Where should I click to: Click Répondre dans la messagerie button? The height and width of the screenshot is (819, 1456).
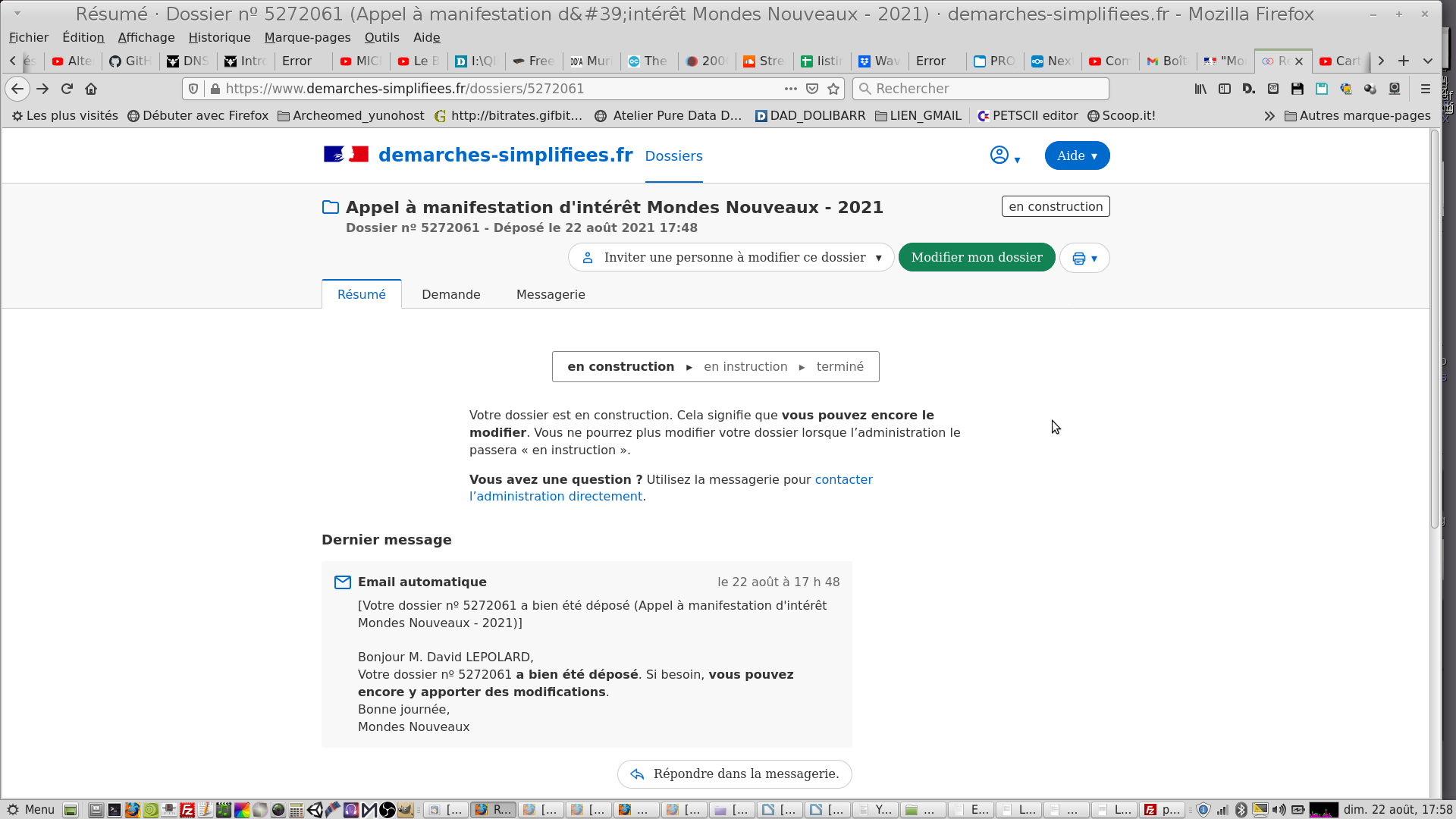click(734, 773)
